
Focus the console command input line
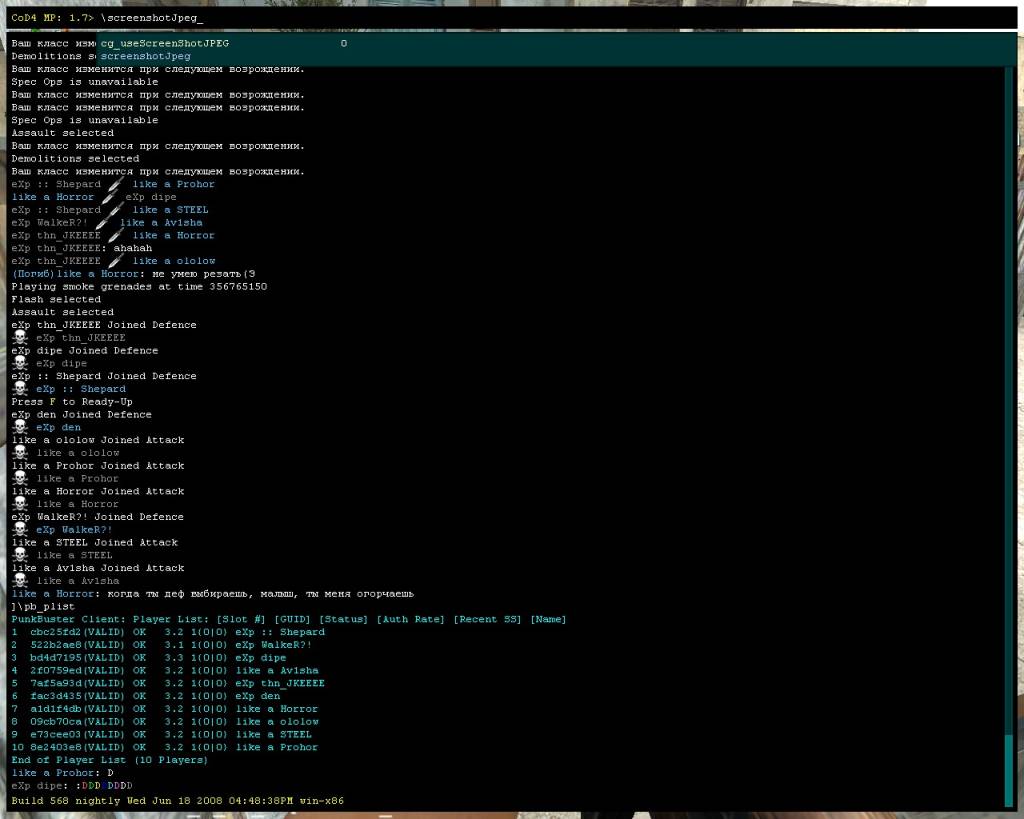(512, 18)
